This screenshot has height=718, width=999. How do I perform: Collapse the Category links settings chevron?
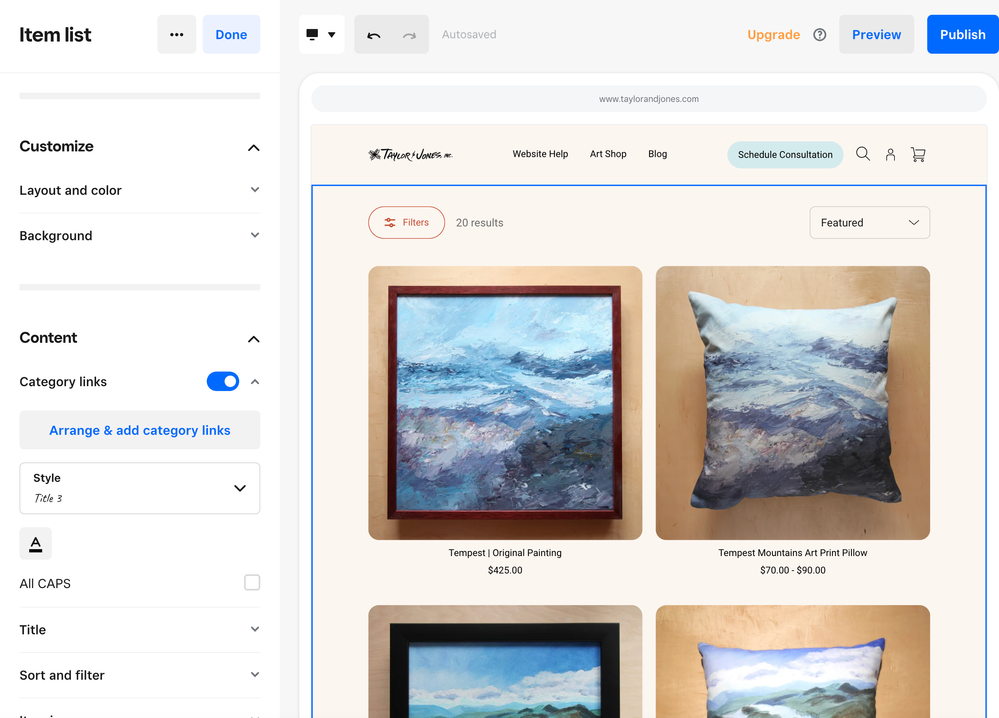(x=255, y=382)
